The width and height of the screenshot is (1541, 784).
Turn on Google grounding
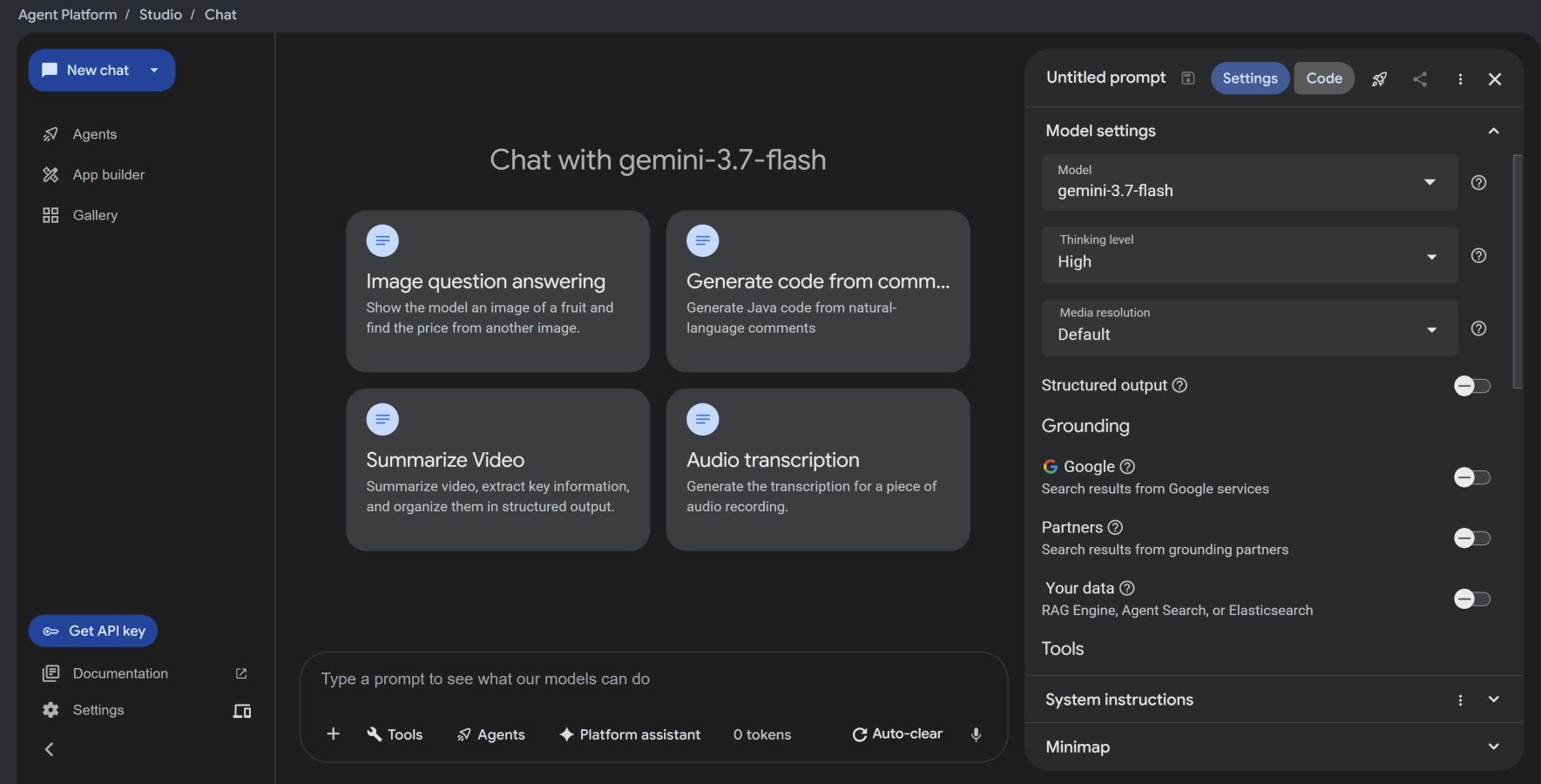point(1472,477)
